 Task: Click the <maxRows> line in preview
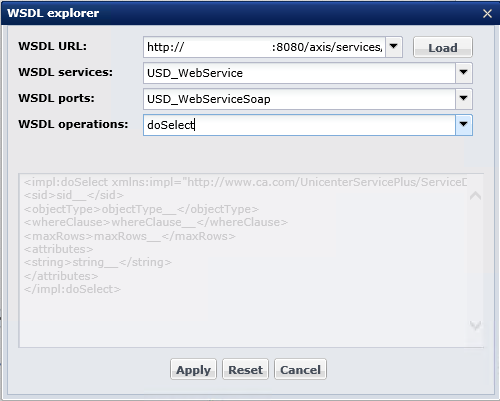pos(130,236)
